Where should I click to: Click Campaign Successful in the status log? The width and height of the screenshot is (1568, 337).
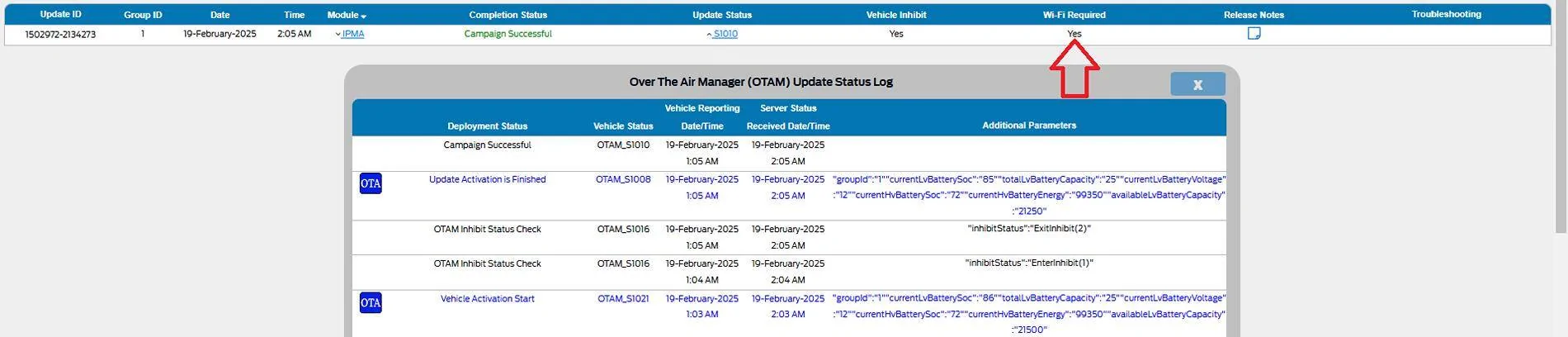(487, 145)
